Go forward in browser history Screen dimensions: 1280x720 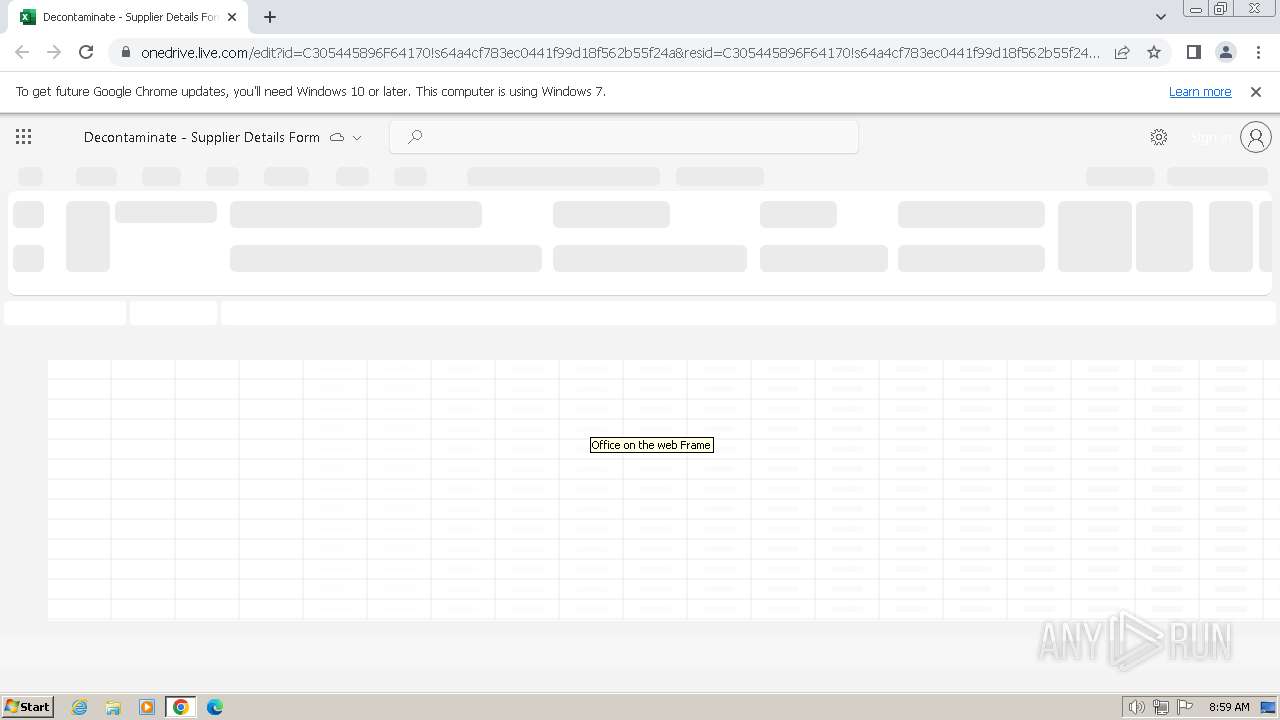click(54, 52)
